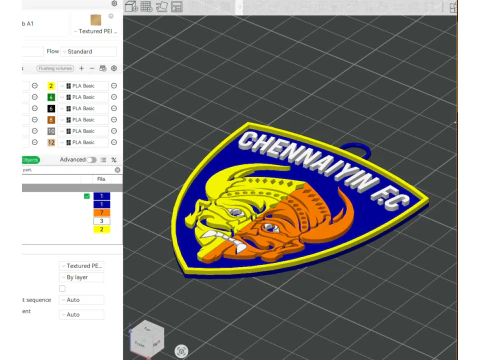Click the Fila. column header
480x360 pixels.
[102, 179]
